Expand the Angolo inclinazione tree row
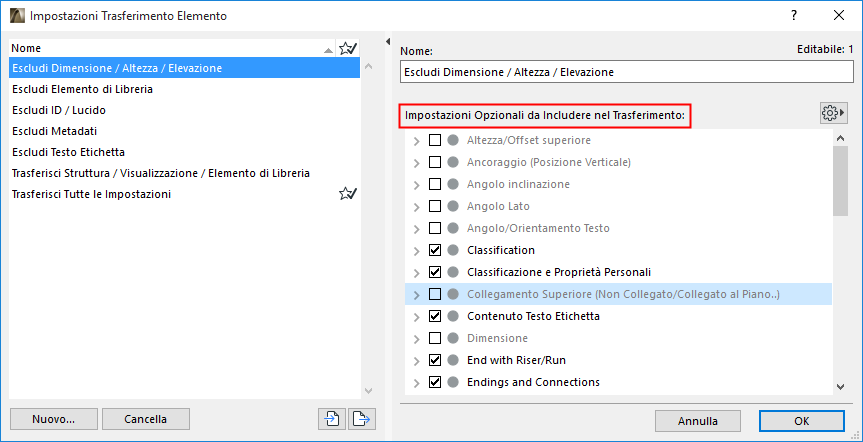The image size is (863, 442). coord(416,184)
